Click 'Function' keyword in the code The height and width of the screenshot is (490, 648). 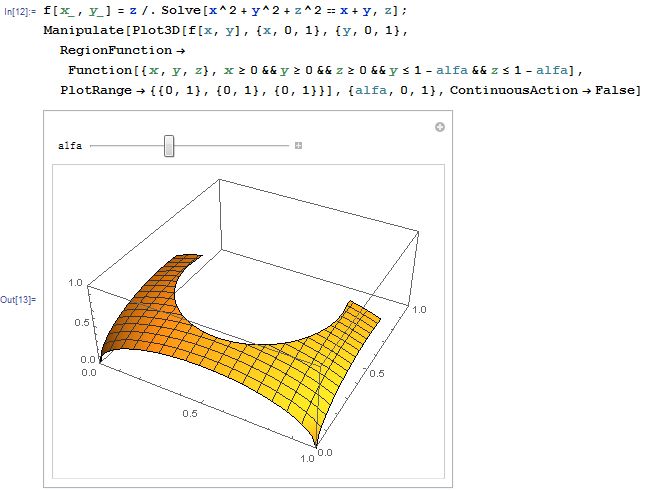100,70
